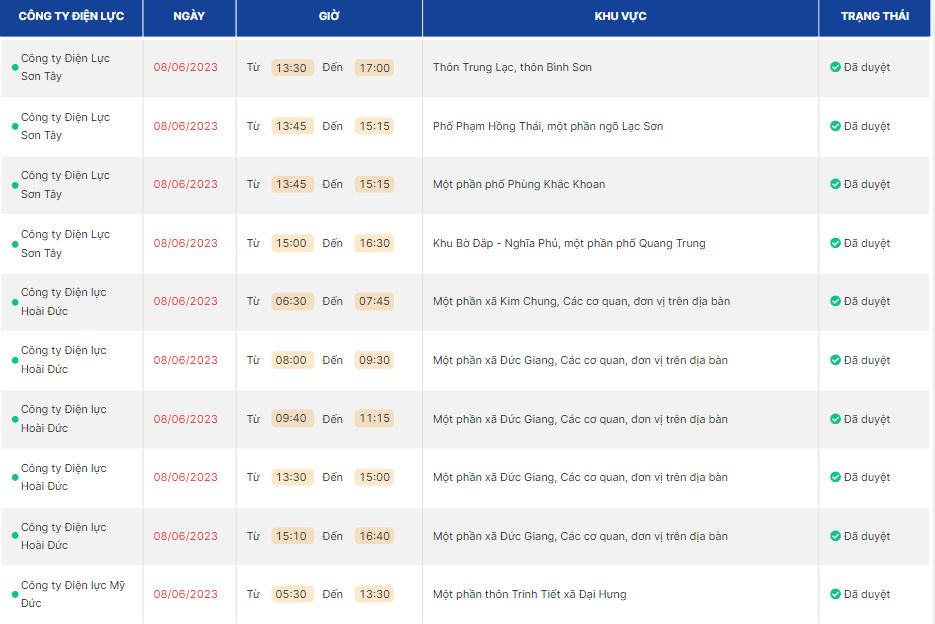This screenshot has width=935, height=624.
Task: Select the 13:30 start time in the Trung Lạc row
Action: pos(291,67)
